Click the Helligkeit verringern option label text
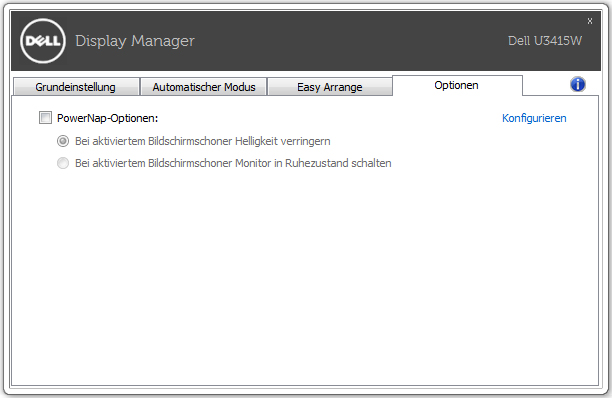This screenshot has width=612, height=398. (203, 141)
